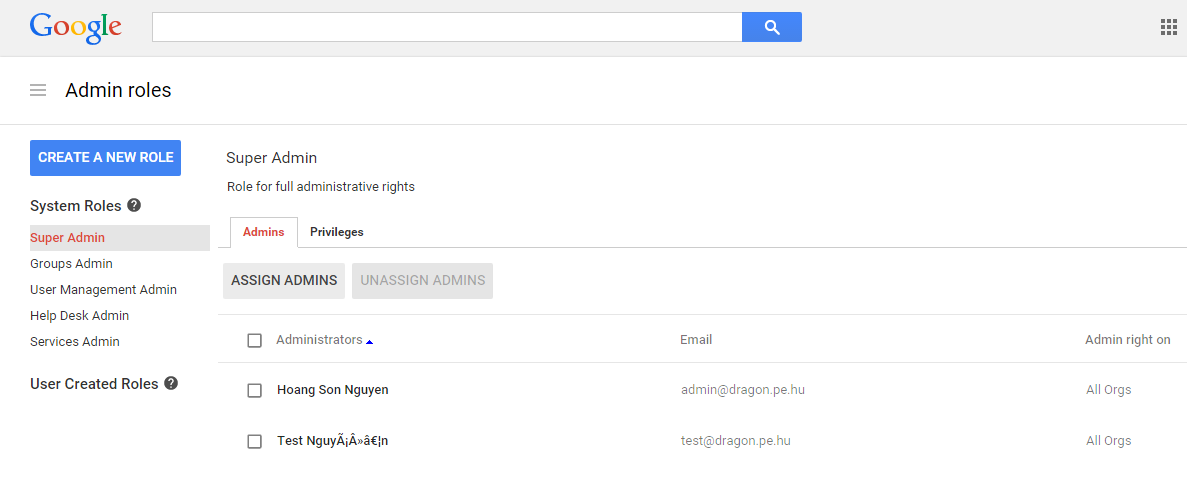
Task: Select Help Desk Admin role
Action: pyautogui.click(x=79, y=316)
